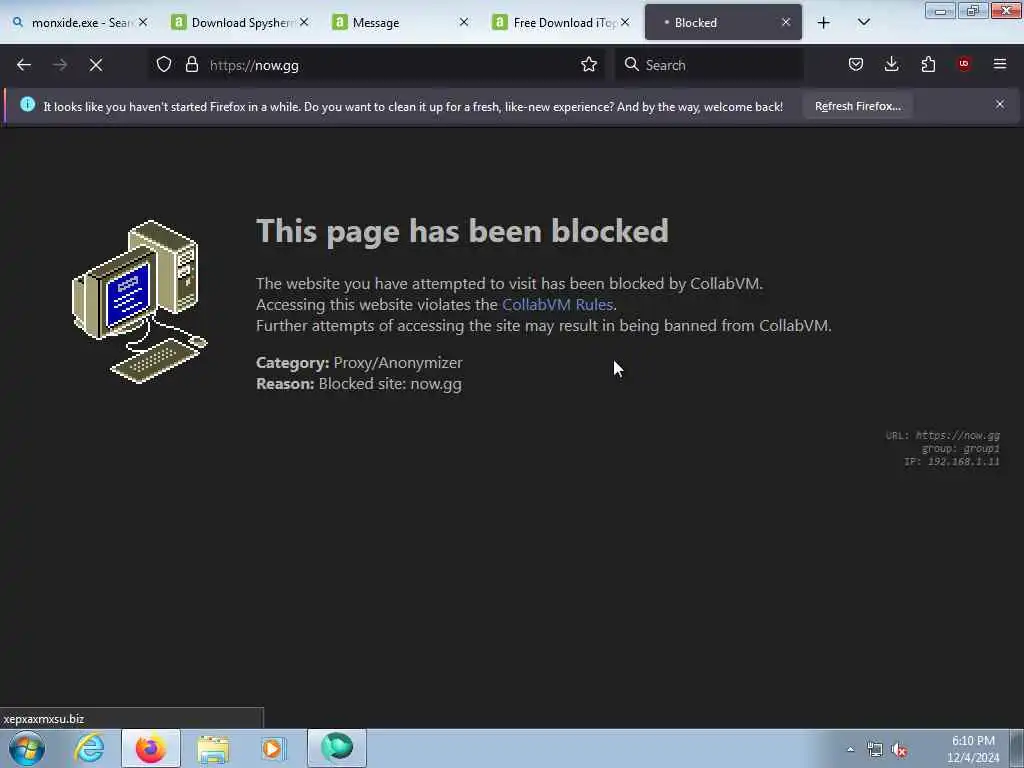The image size is (1024, 768).
Task: Dismiss the Firefox refresh notification bar
Action: pyautogui.click(x=1000, y=104)
